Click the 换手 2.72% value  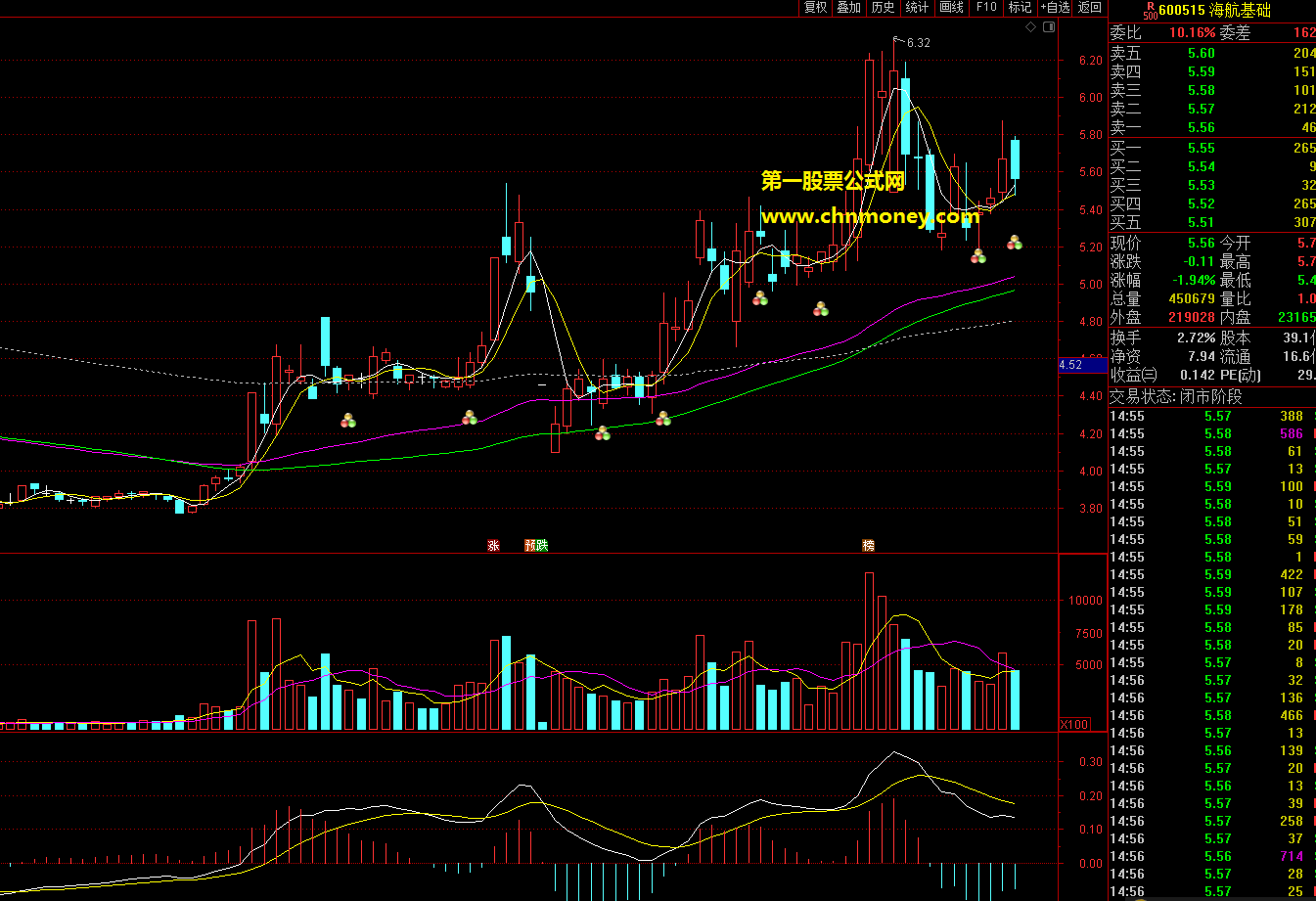pos(1196,337)
